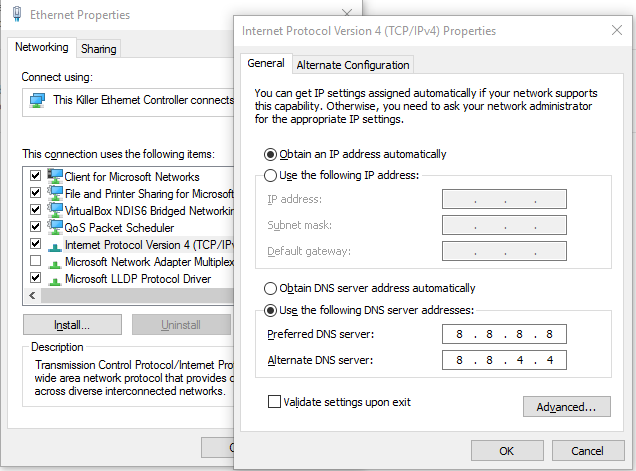
Task: Switch to the Alternate Configuration tab
Action: pyautogui.click(x=353, y=65)
